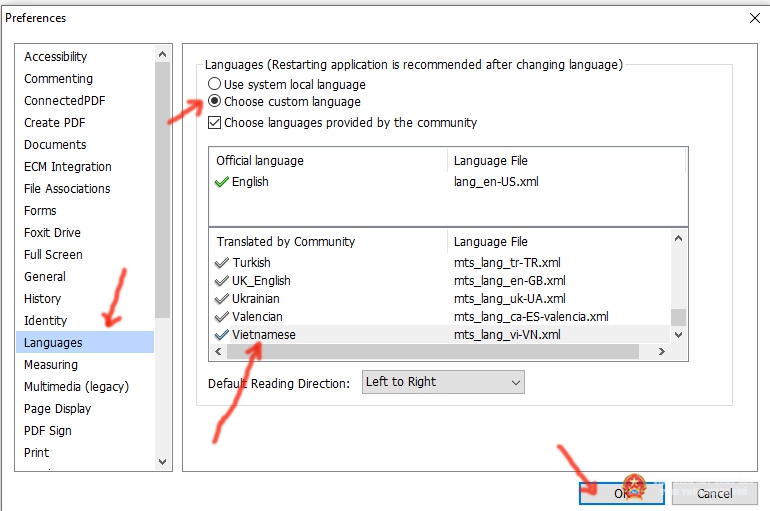
Task: Open the Create PDF preferences
Action: click(55, 123)
